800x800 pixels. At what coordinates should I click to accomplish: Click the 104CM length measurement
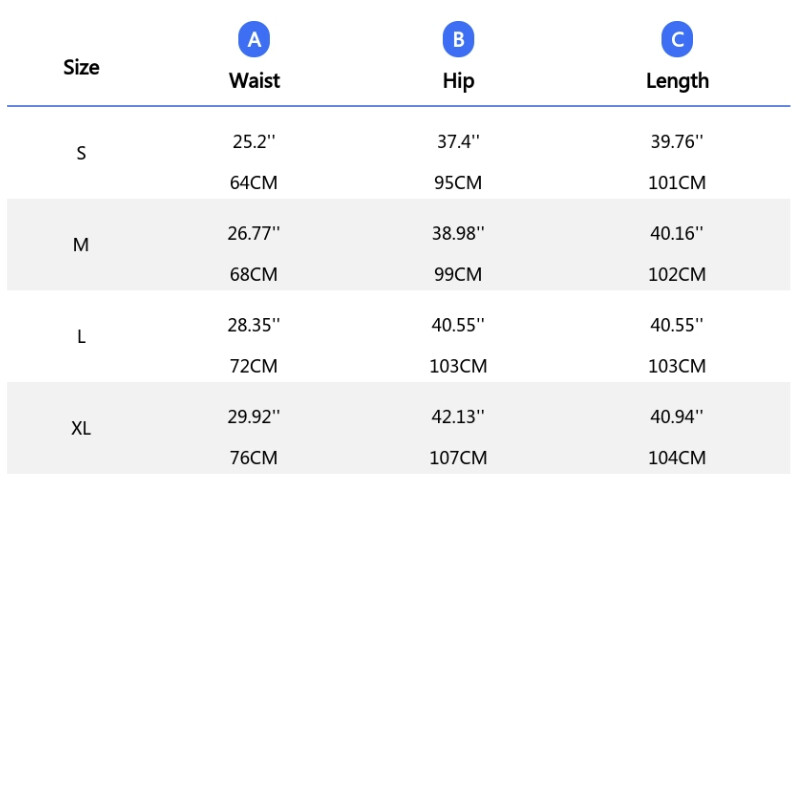tap(677, 458)
